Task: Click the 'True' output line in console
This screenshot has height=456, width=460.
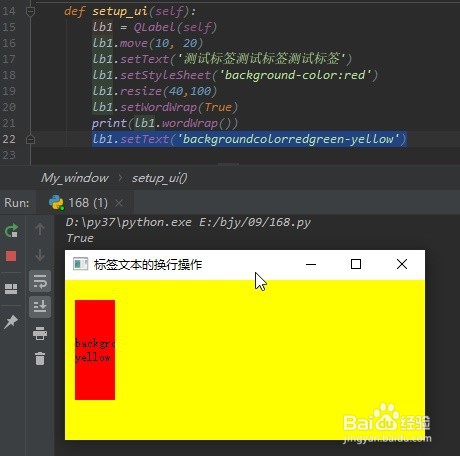Action: [80, 238]
